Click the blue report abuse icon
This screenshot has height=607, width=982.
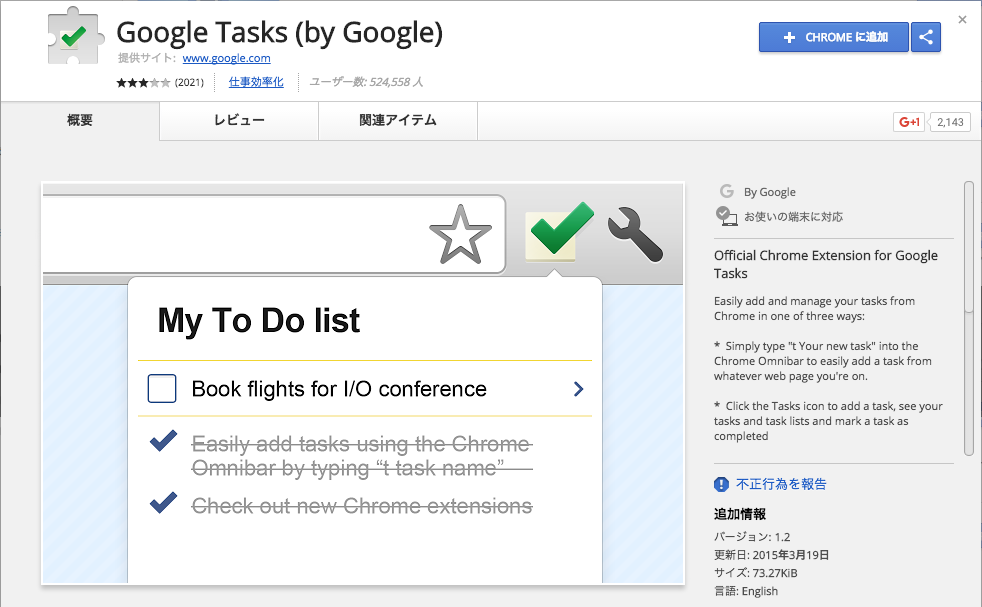tap(721, 484)
